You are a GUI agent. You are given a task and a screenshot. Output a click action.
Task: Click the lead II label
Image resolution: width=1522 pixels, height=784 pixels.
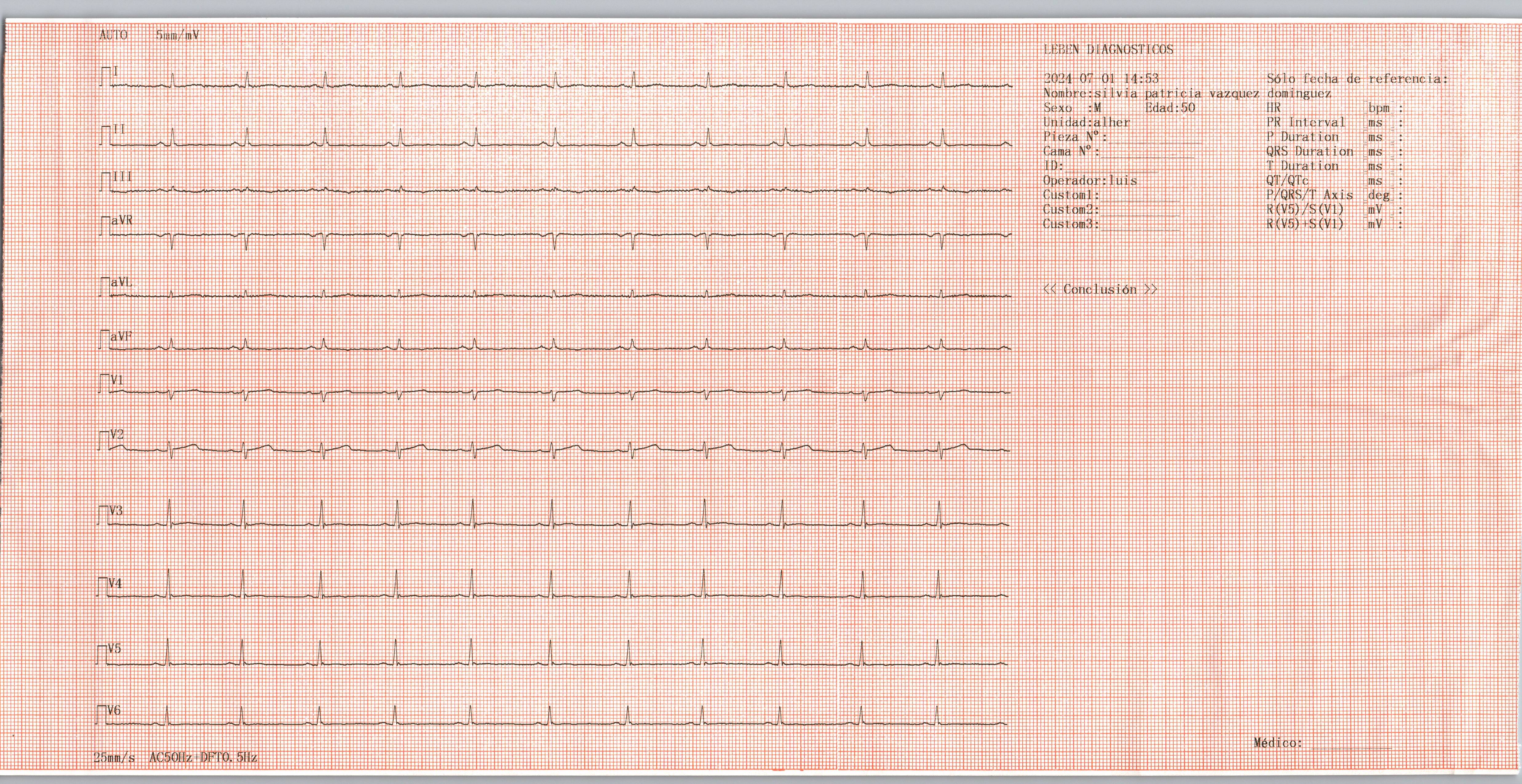[x=119, y=129]
